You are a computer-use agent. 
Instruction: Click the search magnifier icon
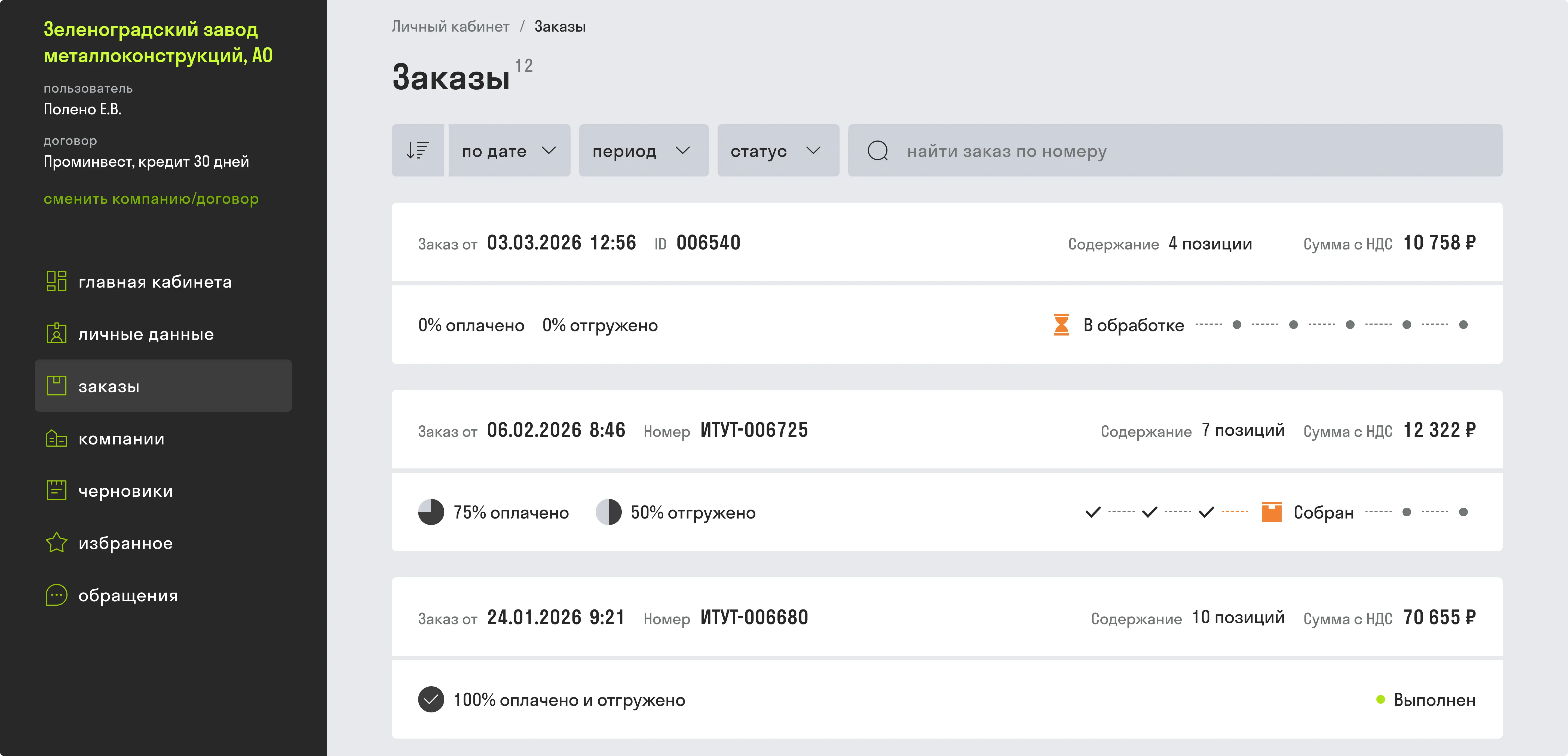[877, 151]
